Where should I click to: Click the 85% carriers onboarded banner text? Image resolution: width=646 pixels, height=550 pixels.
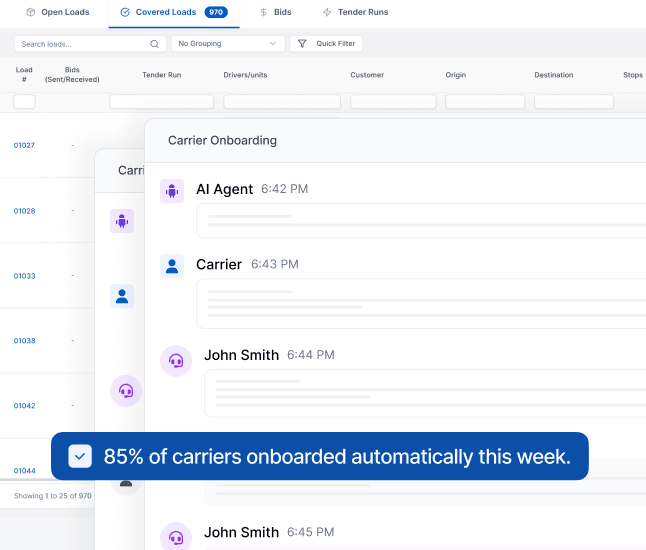point(337,456)
